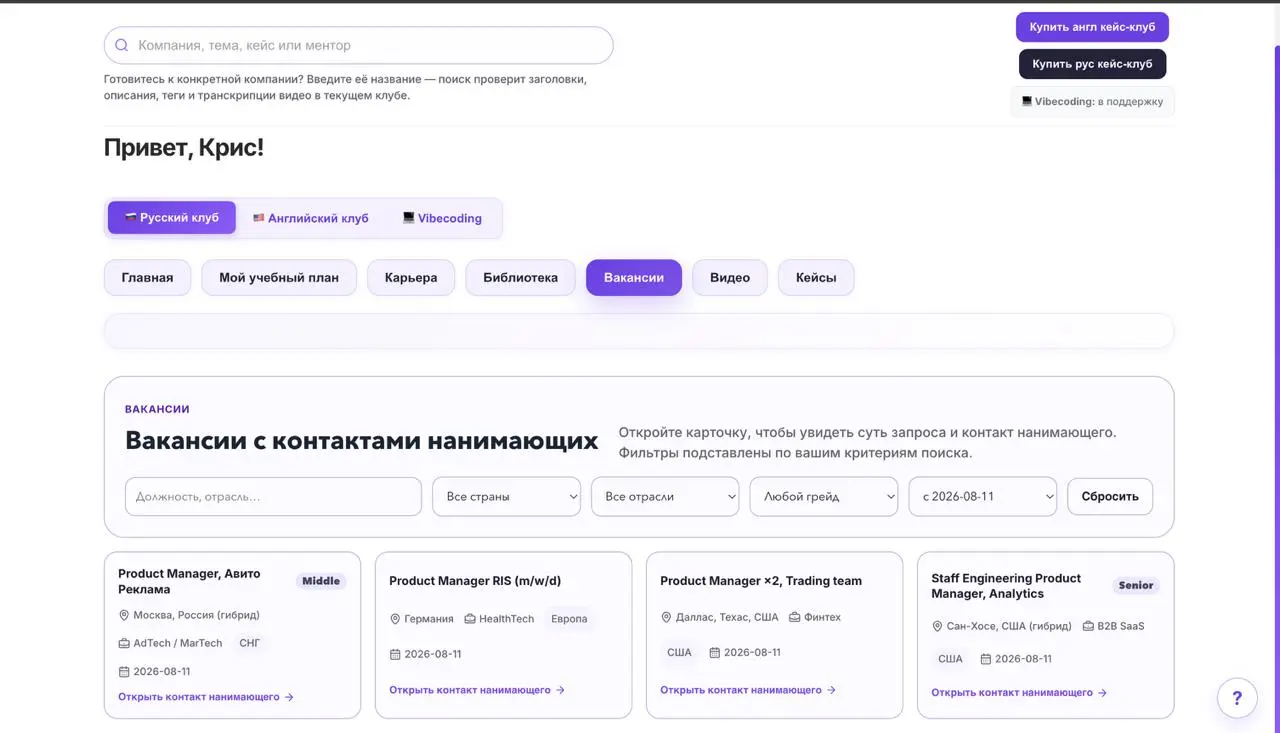This screenshot has height=733, width=1280.
Task: Click Купить рус кейс-клуб button
Action: click(x=1092, y=64)
